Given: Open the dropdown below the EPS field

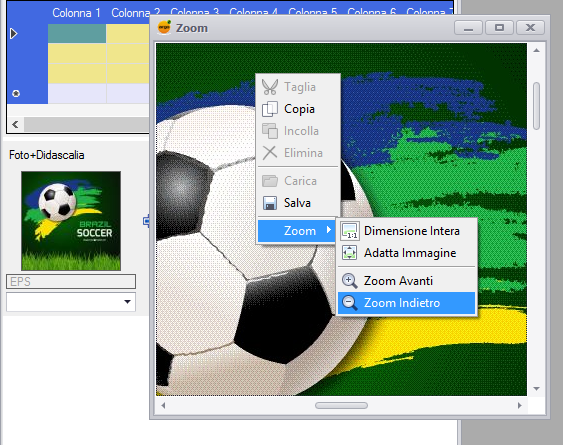Looking at the screenshot, I should (x=127, y=302).
